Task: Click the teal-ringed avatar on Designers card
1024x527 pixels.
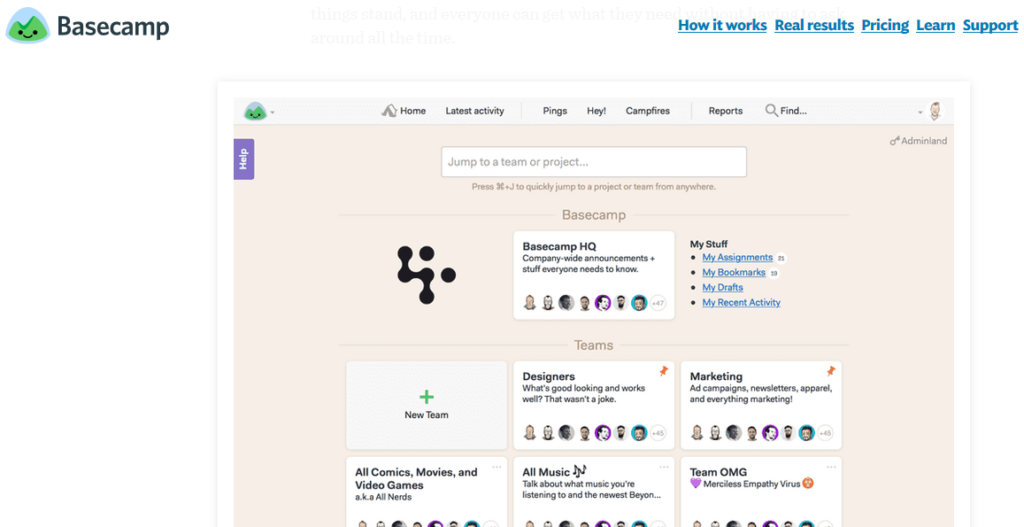Action: pos(639,433)
